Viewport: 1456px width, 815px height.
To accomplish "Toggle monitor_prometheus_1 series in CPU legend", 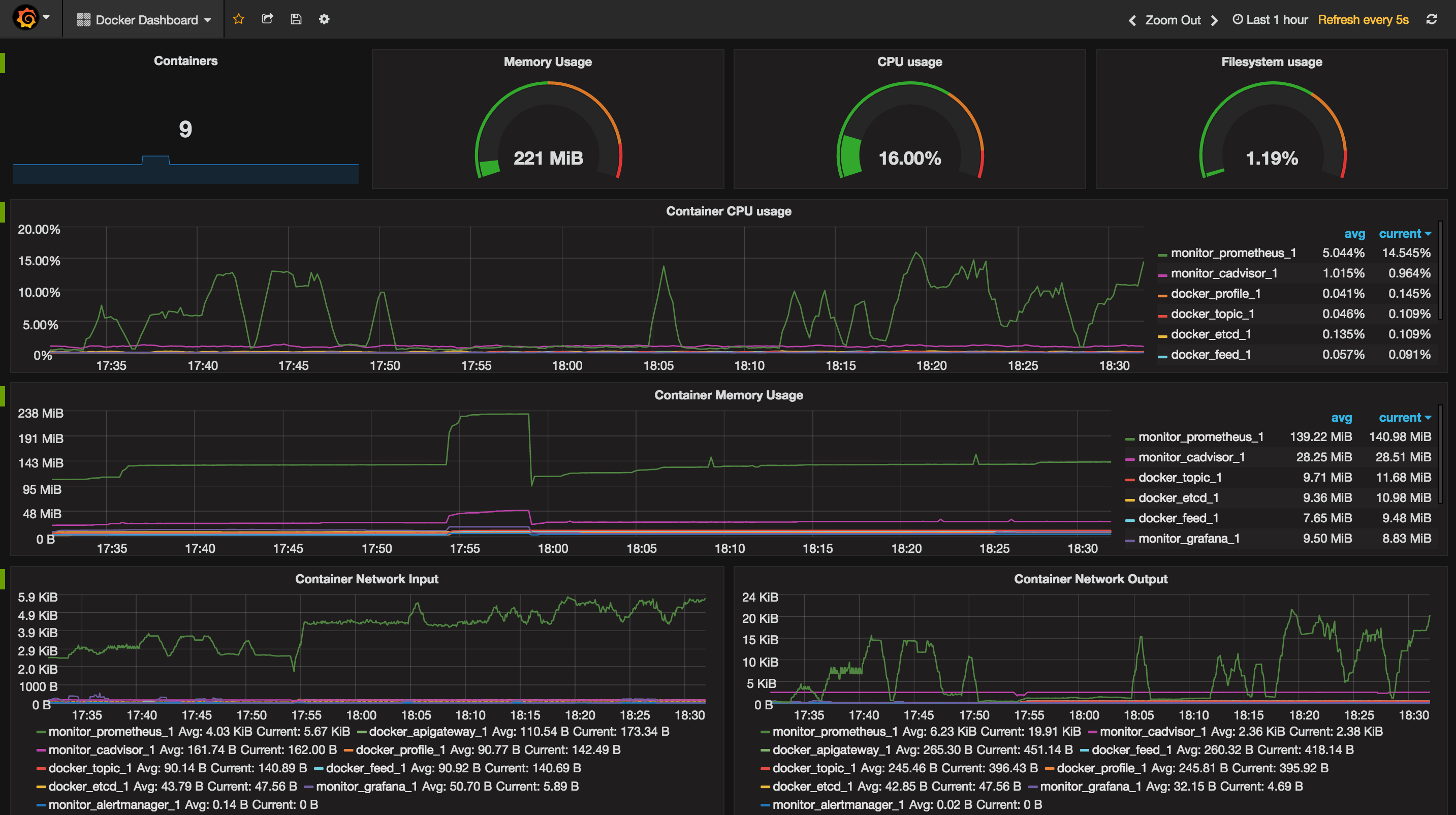I will [1233, 253].
